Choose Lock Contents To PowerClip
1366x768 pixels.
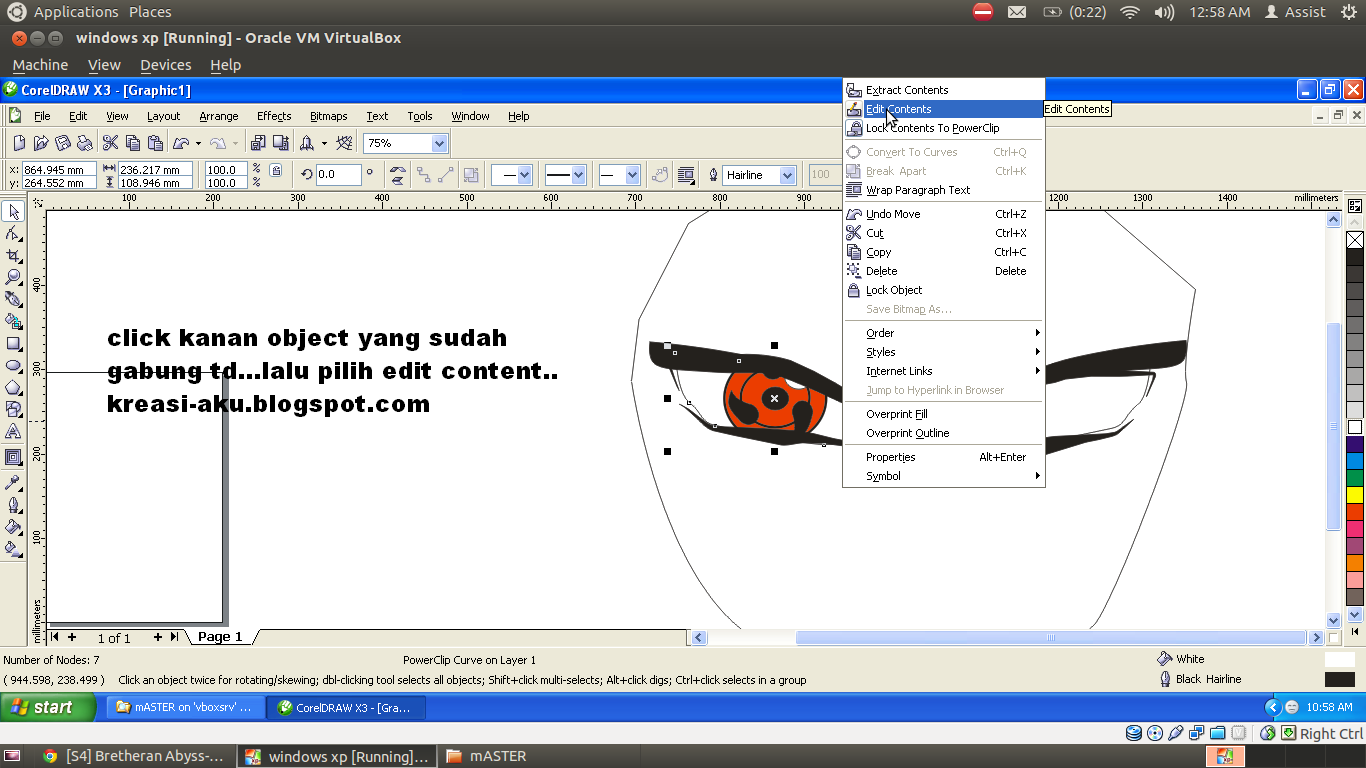click(x=943, y=128)
